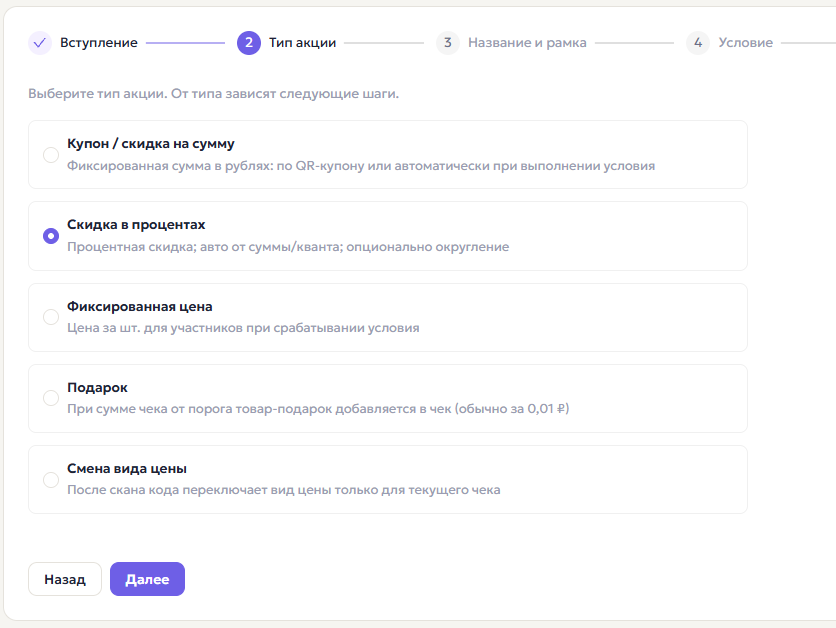Viewport: 836px width, 628px height.
Task: Click the instruction text Выберите тип акции
Action: tap(213, 93)
